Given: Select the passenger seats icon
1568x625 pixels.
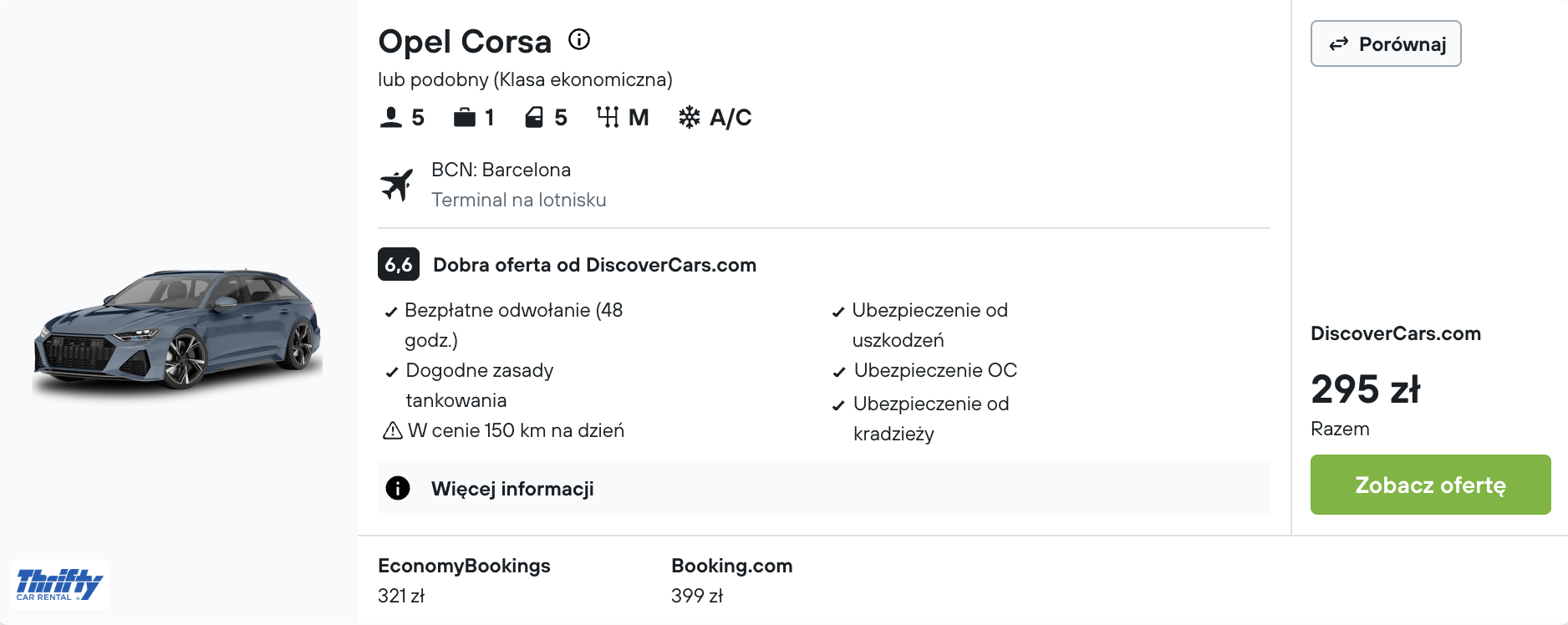Looking at the screenshot, I should (x=390, y=117).
